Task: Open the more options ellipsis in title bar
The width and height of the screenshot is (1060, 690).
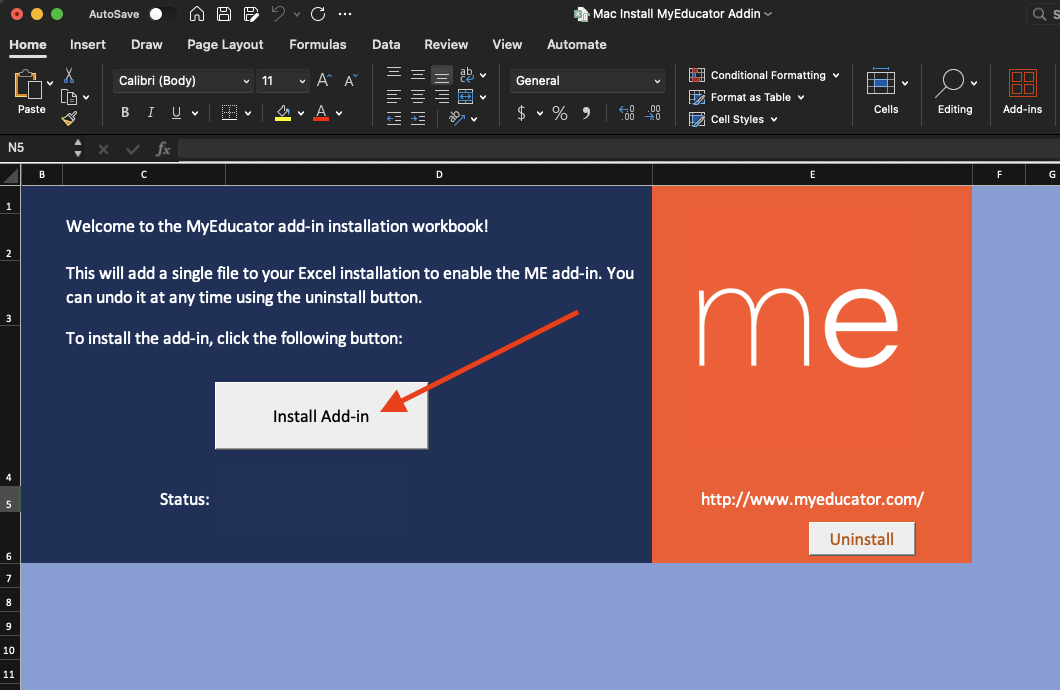Action: pos(345,14)
